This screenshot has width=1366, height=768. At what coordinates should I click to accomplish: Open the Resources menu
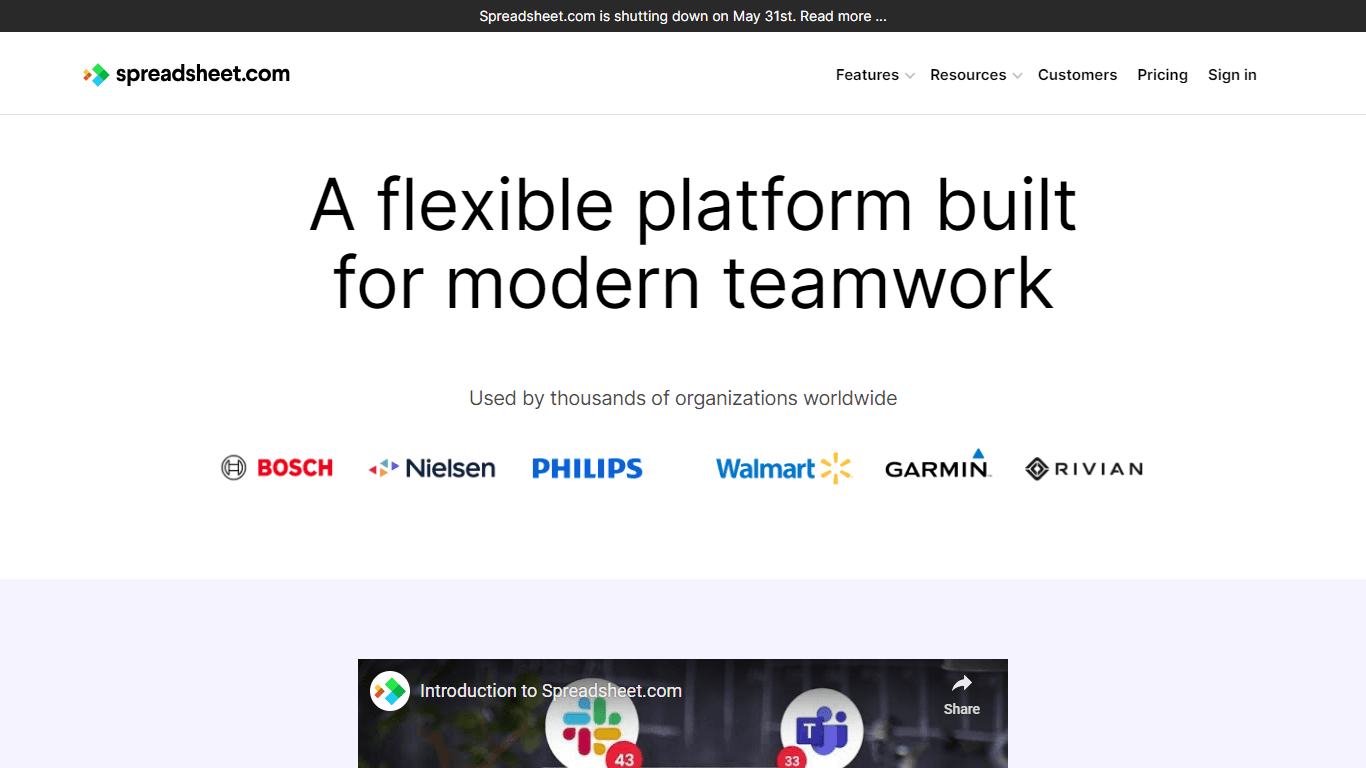(968, 75)
